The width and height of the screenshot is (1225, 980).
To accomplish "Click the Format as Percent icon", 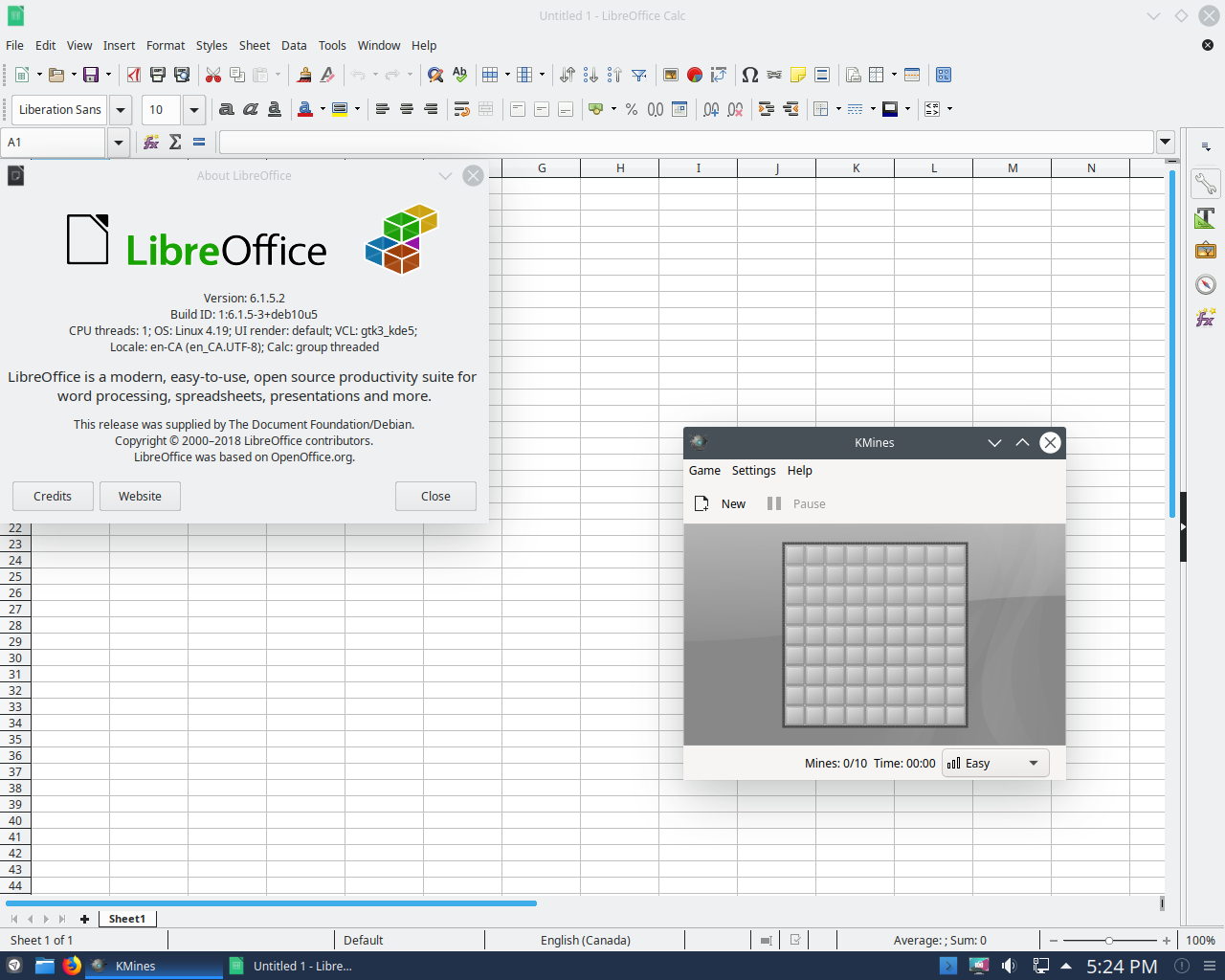I will tap(632, 109).
